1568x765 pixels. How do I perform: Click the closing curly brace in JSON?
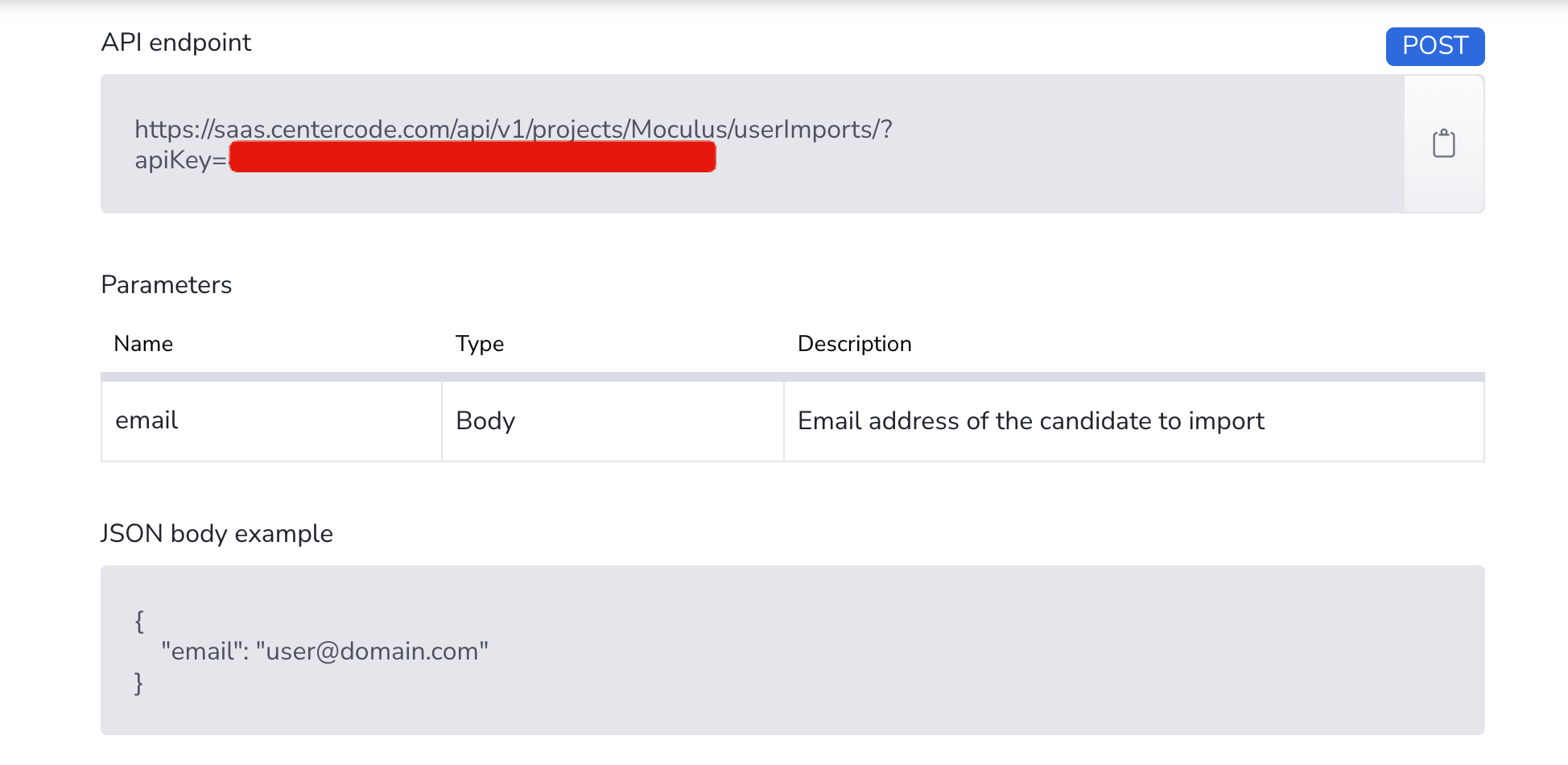(139, 683)
